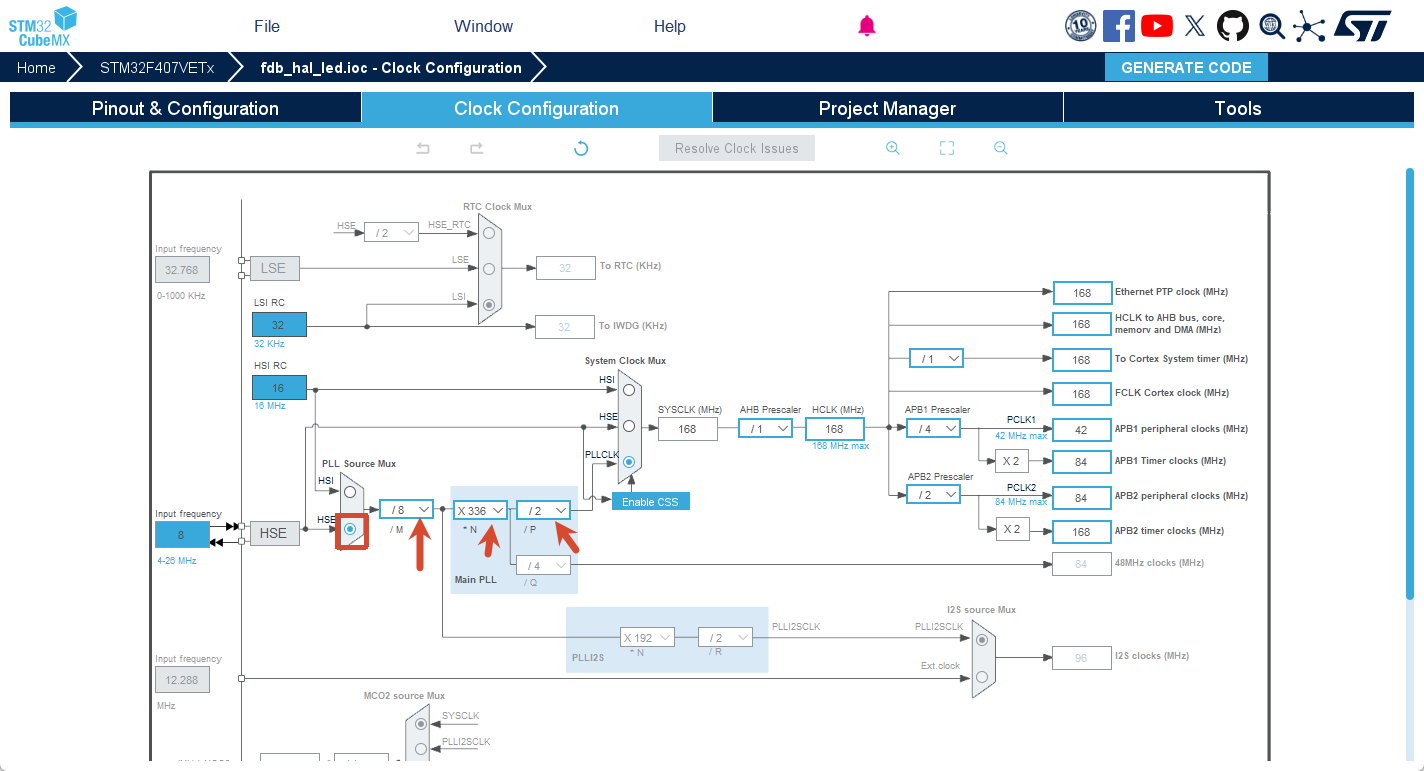Zoom in on the clock diagram

pos(893,148)
